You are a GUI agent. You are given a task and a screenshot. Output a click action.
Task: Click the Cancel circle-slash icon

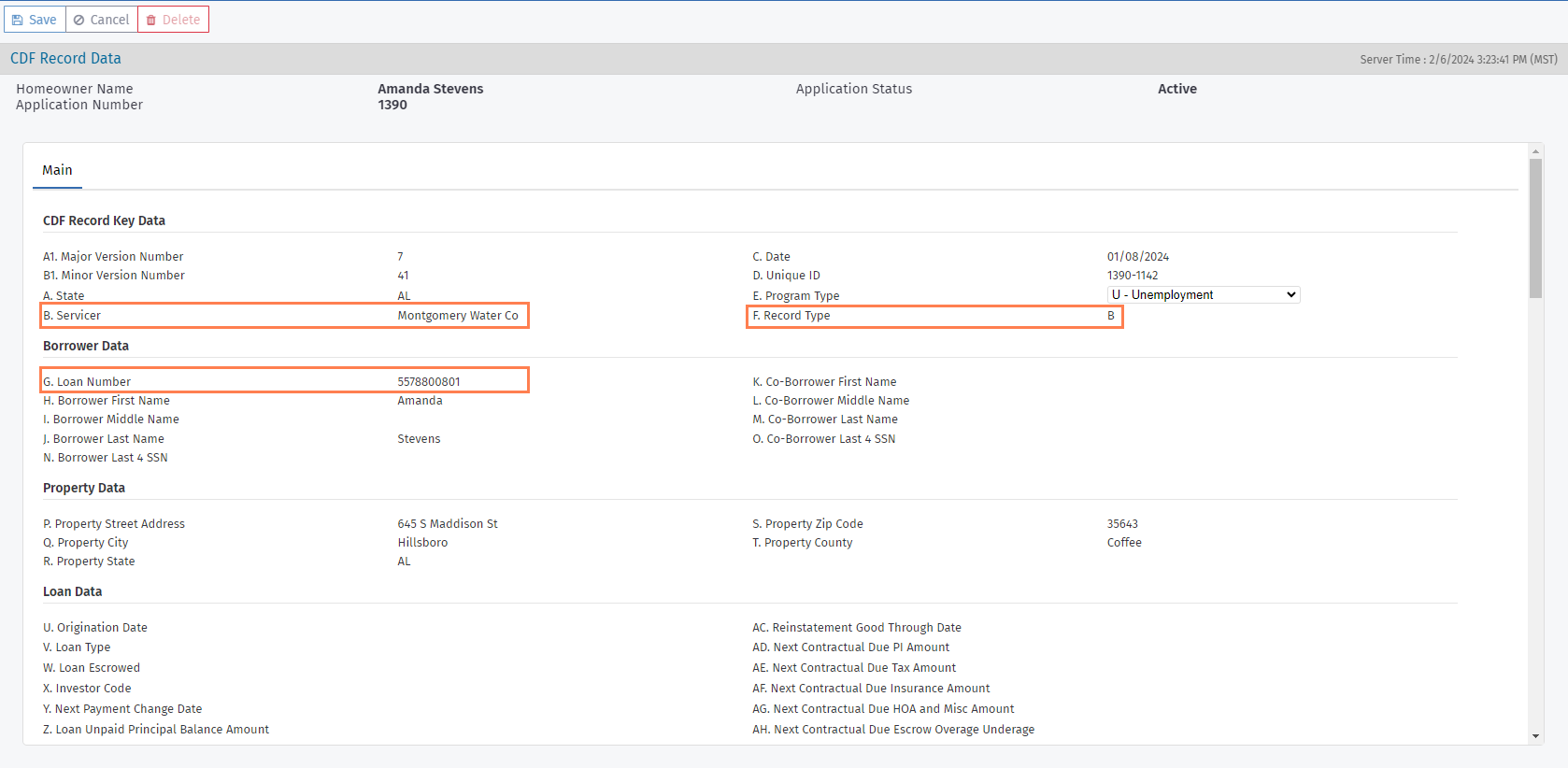tap(79, 20)
